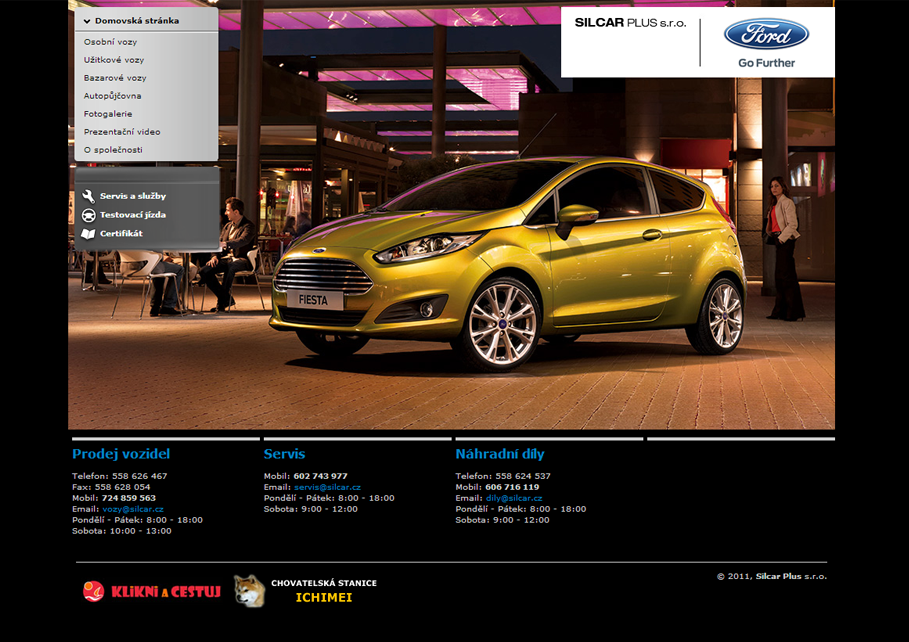Click the Telefon: 558 626 467 line
Screen dimensions: 909x642
point(119,476)
